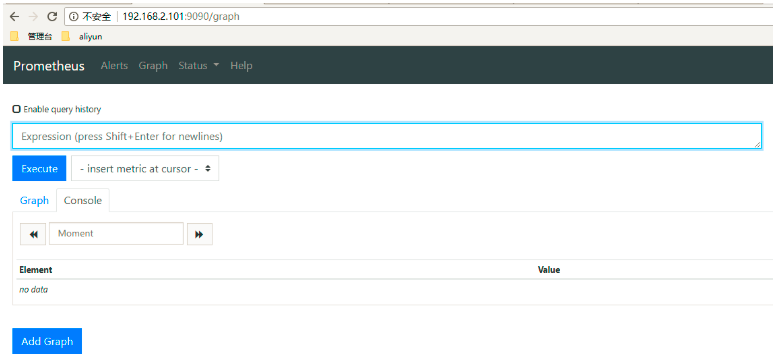Reload the page with refresh icon
Image resolution: width=780 pixels, height=360 pixels.
coord(52,16)
